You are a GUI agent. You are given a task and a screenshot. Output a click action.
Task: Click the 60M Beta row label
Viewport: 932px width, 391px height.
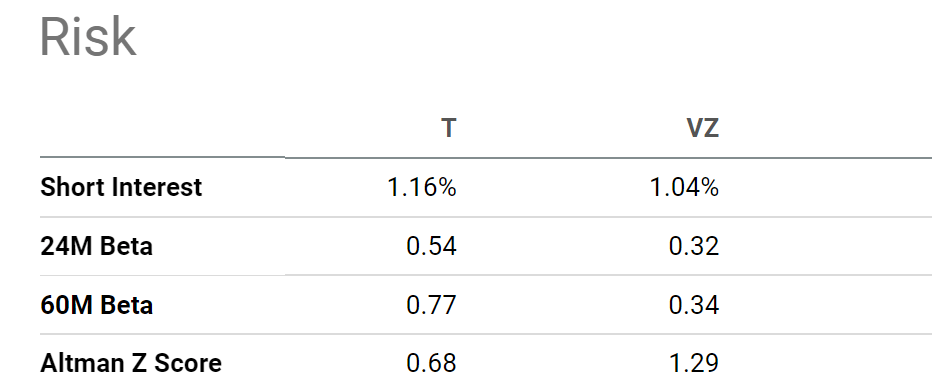point(96,305)
